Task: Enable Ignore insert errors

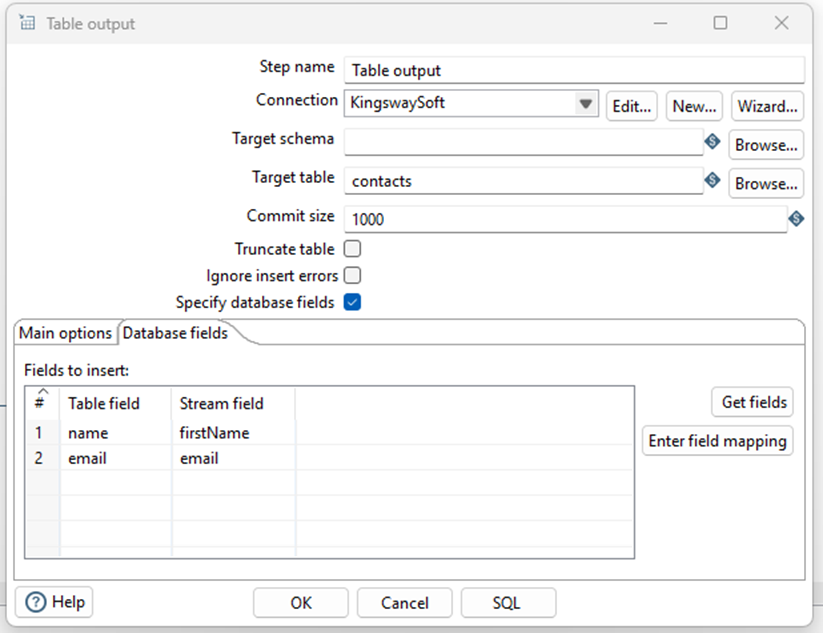Action: tap(352, 275)
